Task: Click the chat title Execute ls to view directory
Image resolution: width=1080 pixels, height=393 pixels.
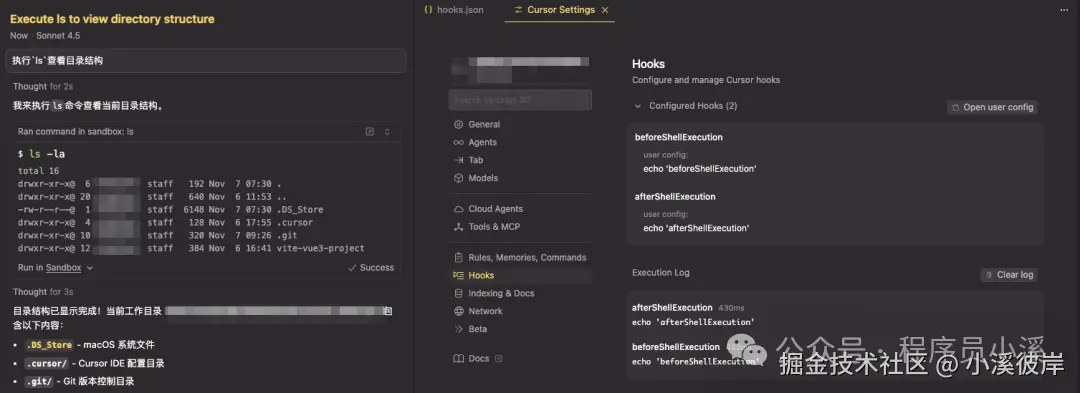Action: point(112,19)
